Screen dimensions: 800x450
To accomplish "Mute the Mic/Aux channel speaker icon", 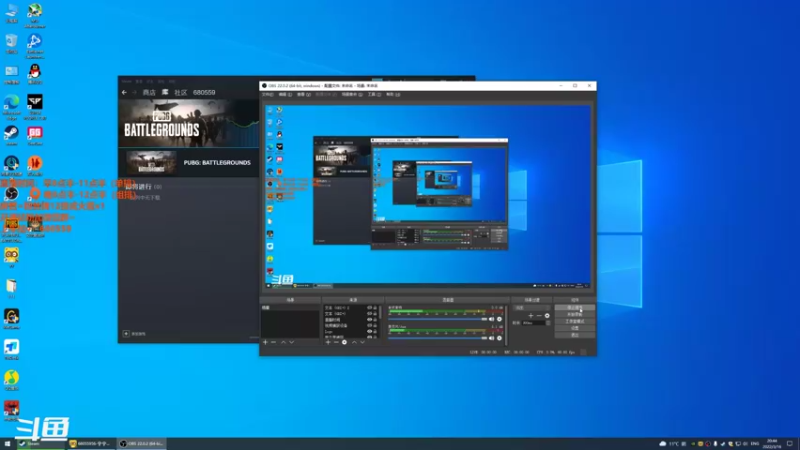I will point(492,338).
